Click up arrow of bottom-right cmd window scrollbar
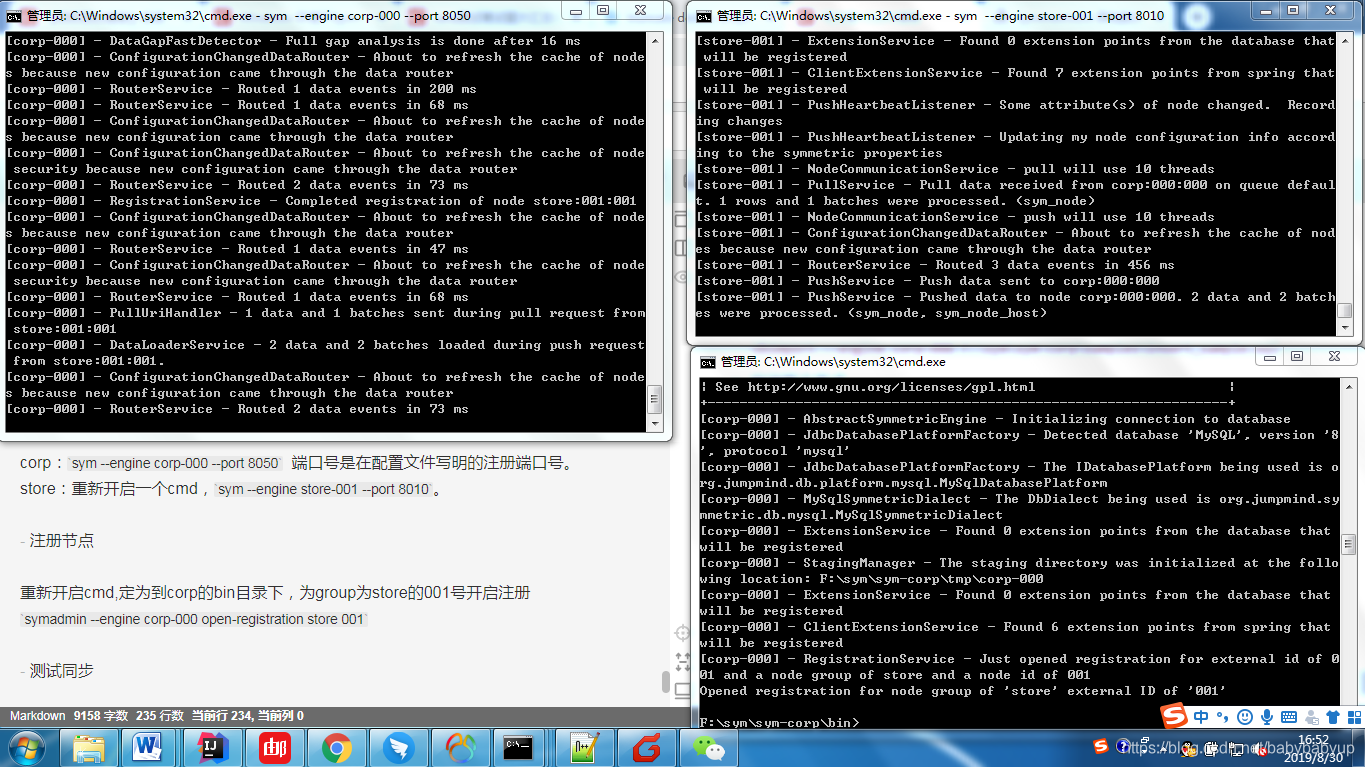 [1348, 387]
